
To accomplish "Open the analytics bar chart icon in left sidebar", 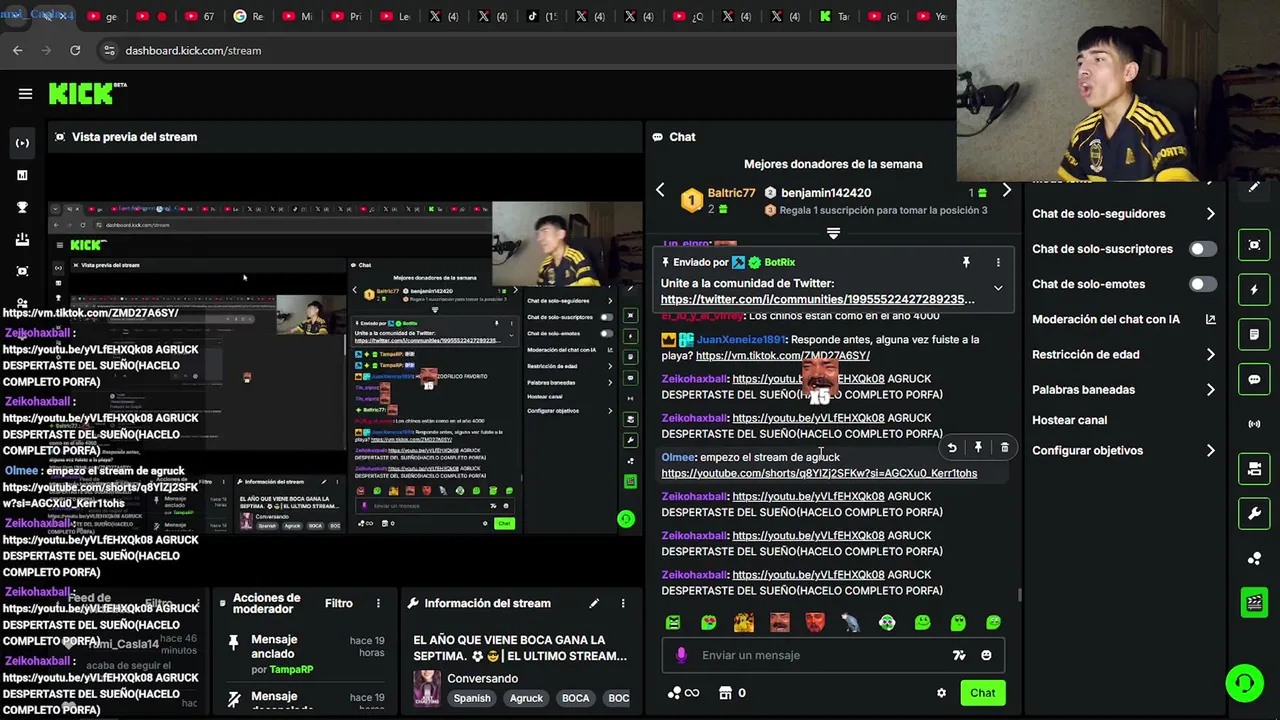I will [22, 175].
